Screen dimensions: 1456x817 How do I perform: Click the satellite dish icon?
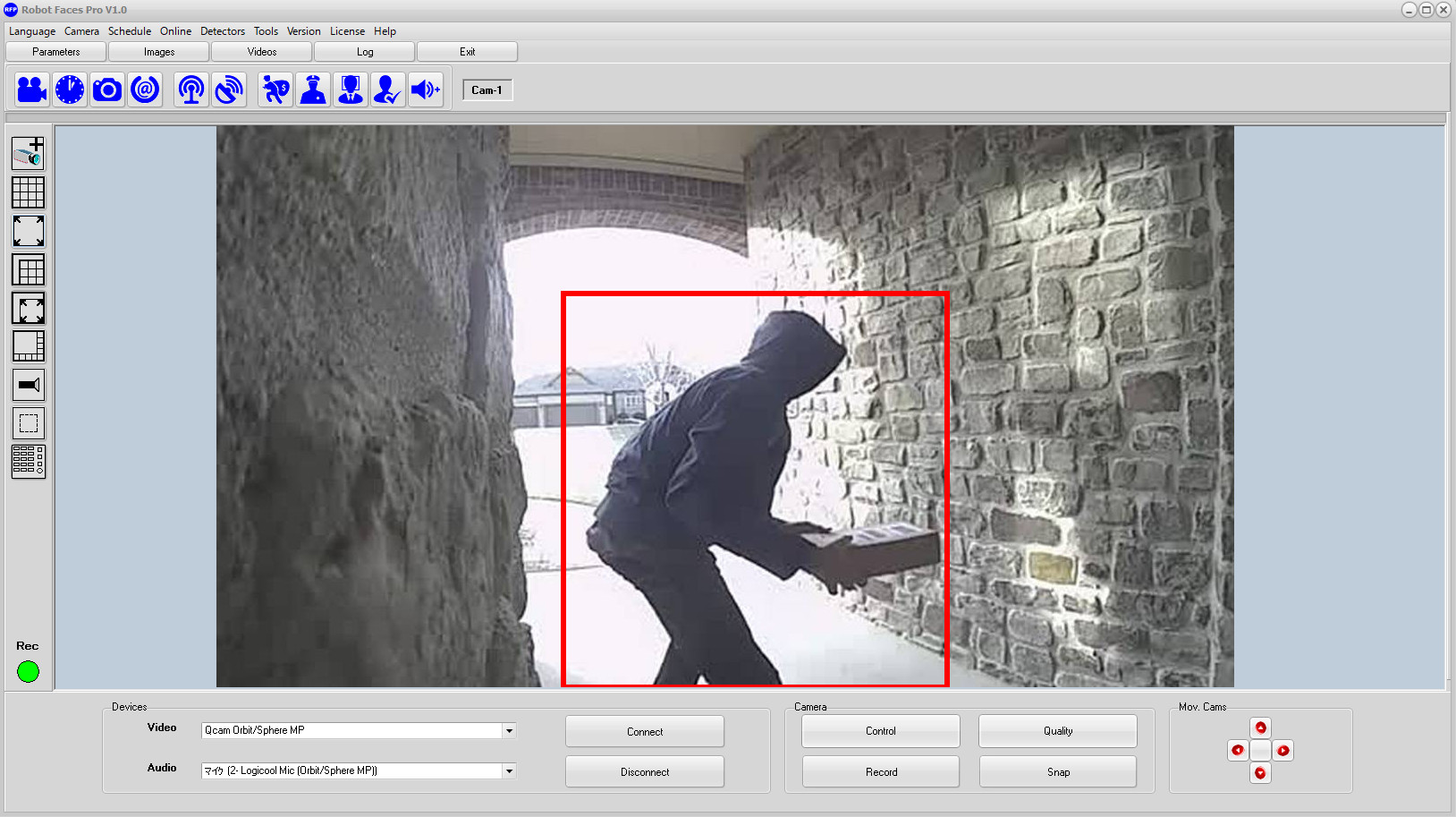tap(229, 89)
